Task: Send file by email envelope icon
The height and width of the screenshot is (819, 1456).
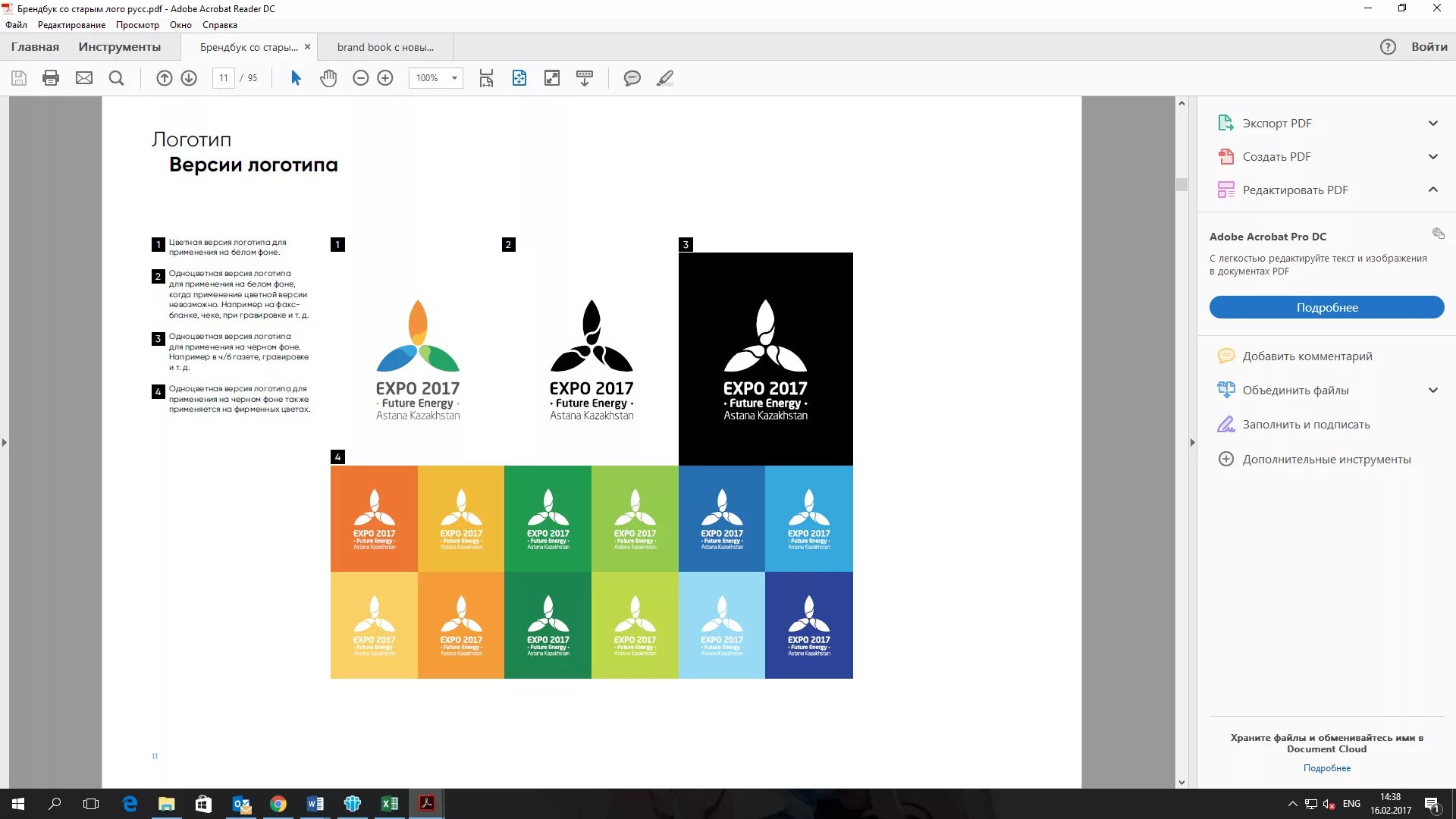Action: (84, 78)
